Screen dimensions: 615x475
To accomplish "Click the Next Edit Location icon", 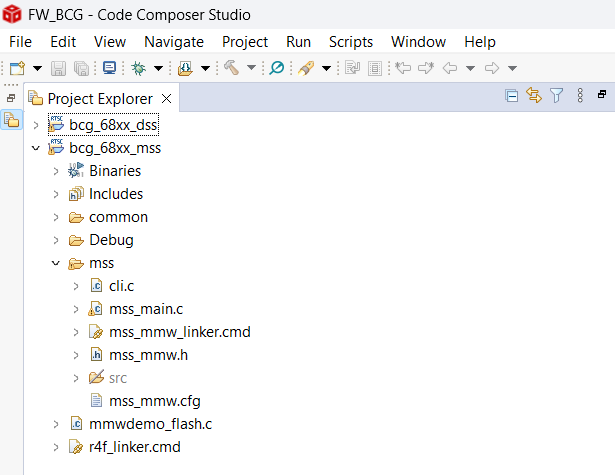I will (426, 68).
